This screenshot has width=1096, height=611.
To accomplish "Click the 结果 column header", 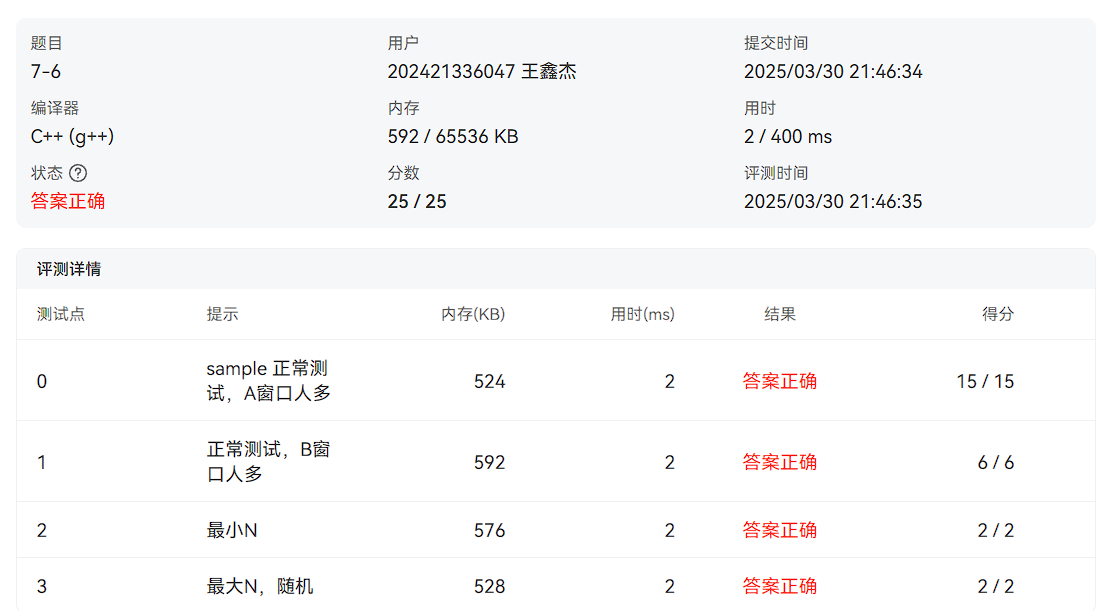I will pos(780,314).
